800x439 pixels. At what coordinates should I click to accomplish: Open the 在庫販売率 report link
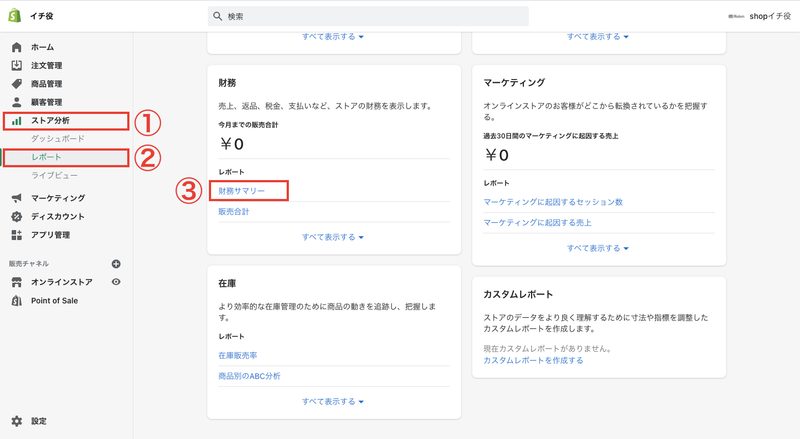pyautogui.click(x=238, y=355)
